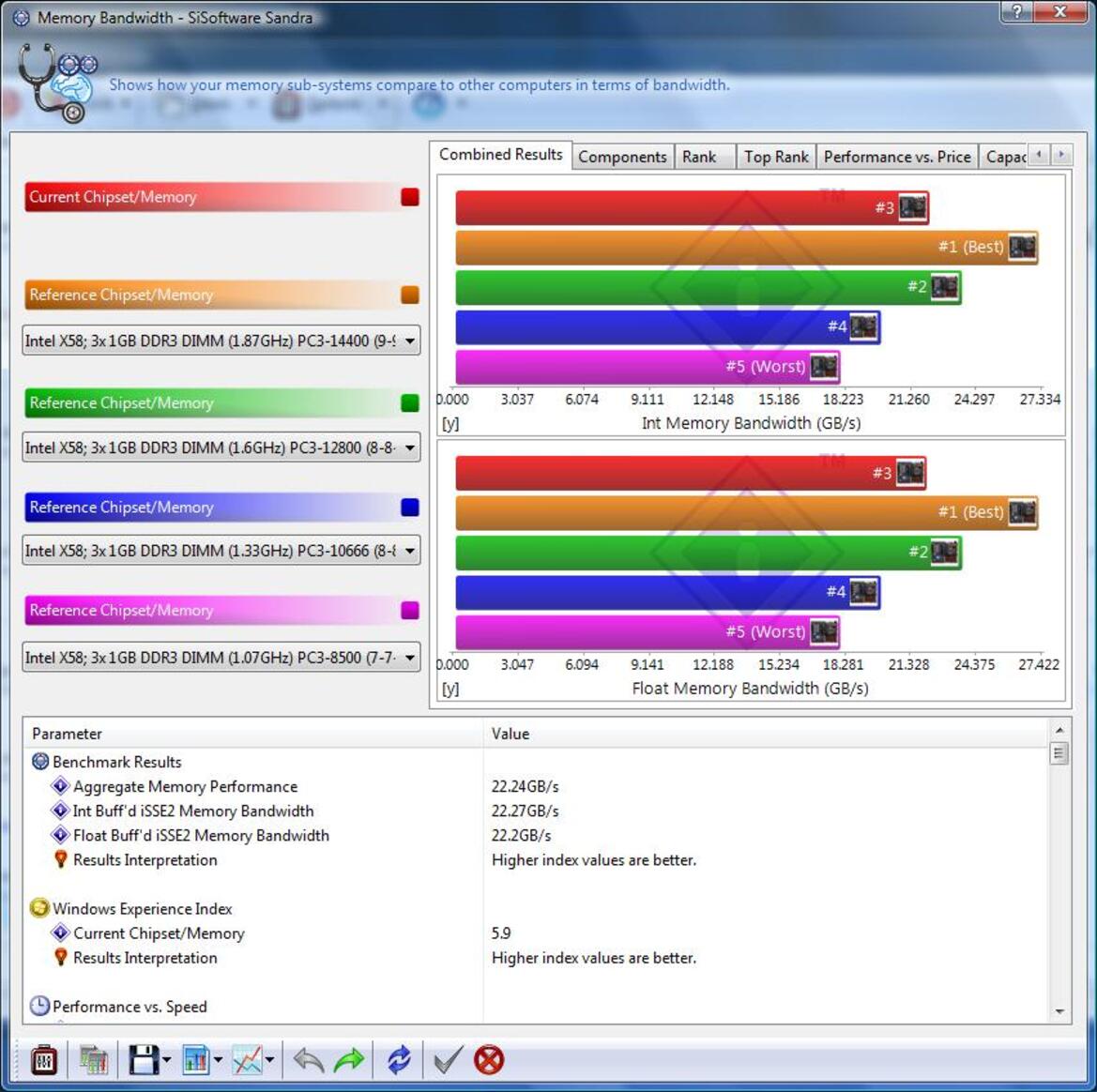Click the results list scrollbar thumb
1097x1092 pixels.
(x=1059, y=753)
